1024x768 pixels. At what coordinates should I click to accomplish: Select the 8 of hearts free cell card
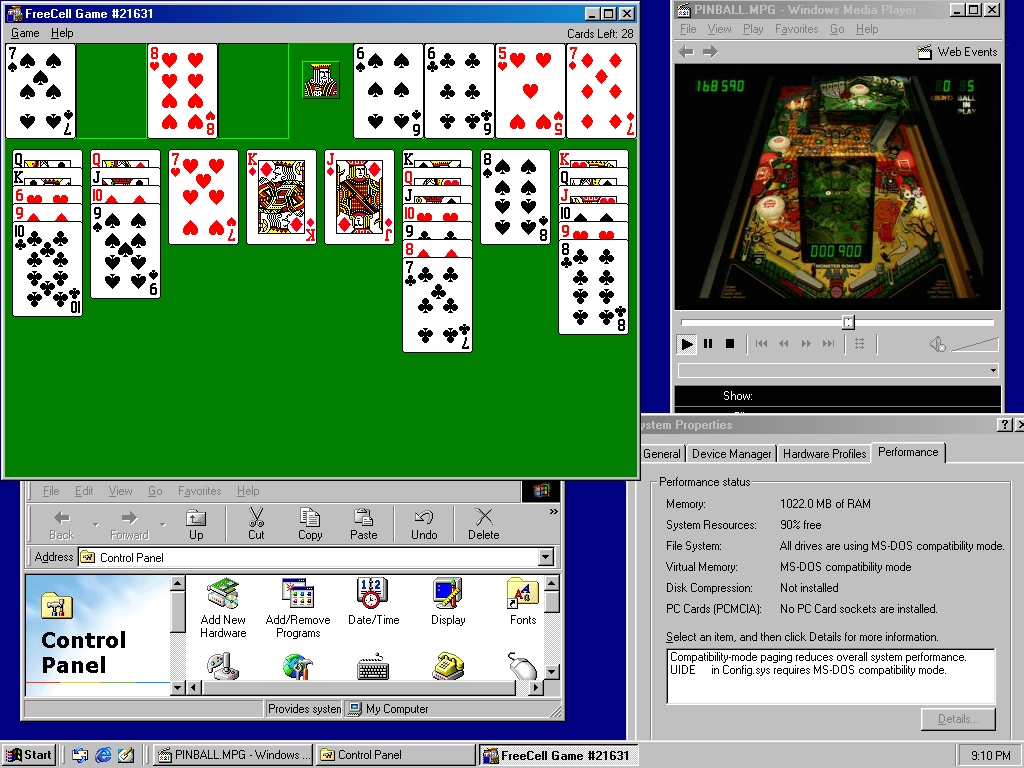(182, 91)
